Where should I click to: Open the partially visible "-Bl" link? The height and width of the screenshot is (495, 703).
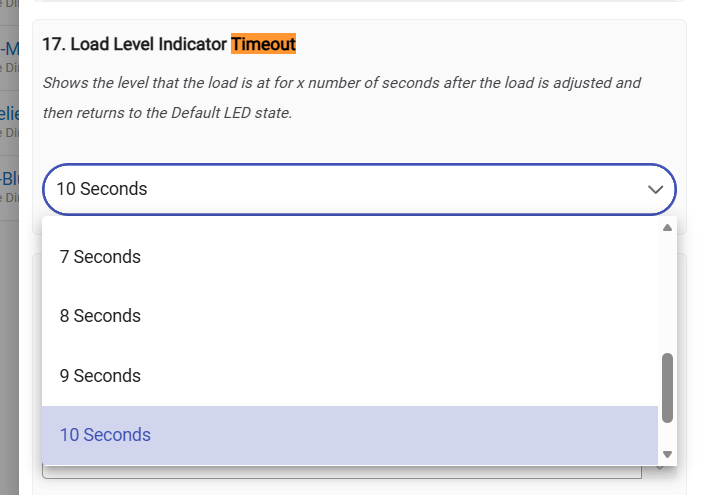tap(10, 179)
